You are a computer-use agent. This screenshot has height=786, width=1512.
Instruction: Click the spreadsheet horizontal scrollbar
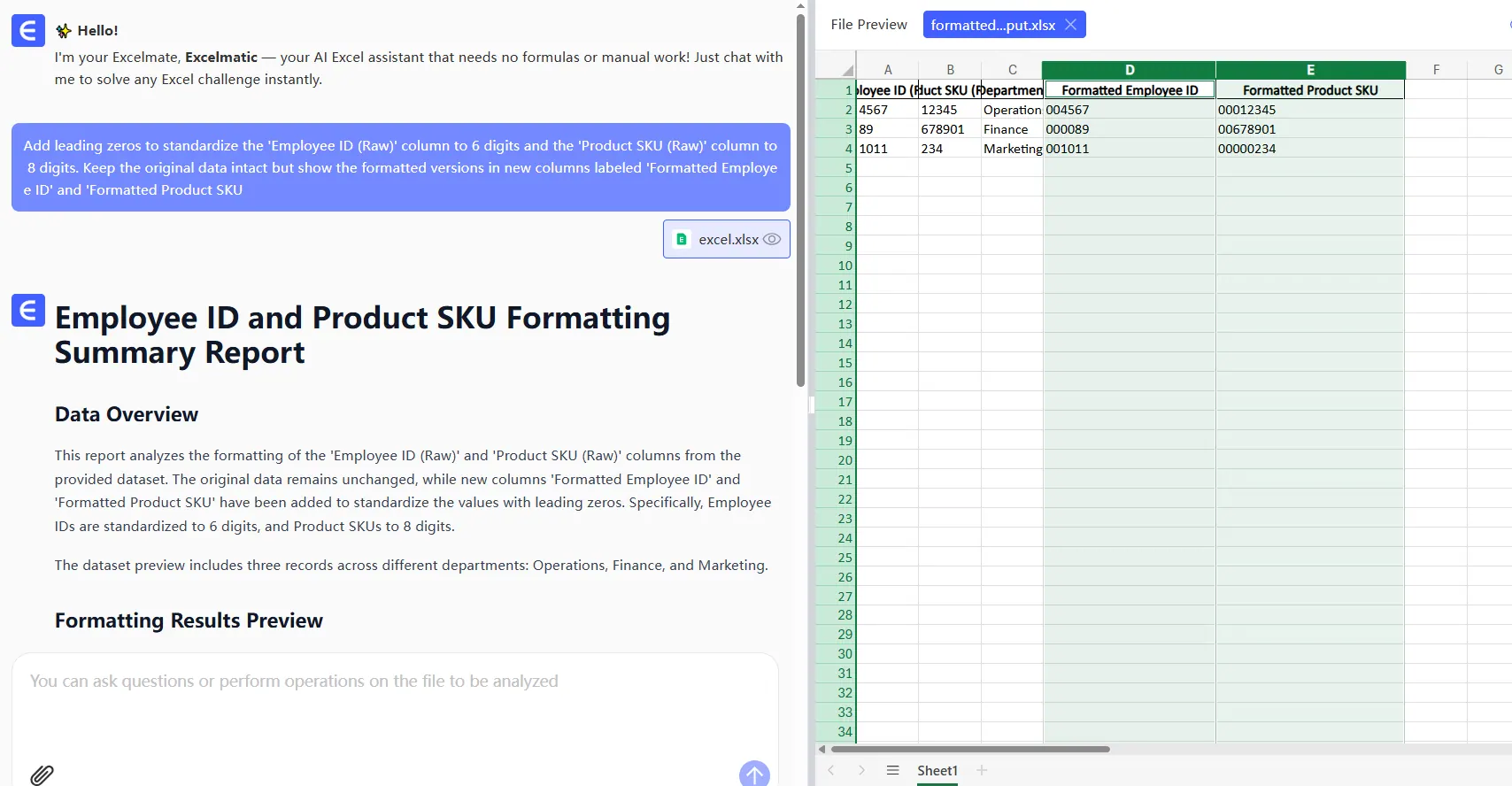click(969, 749)
